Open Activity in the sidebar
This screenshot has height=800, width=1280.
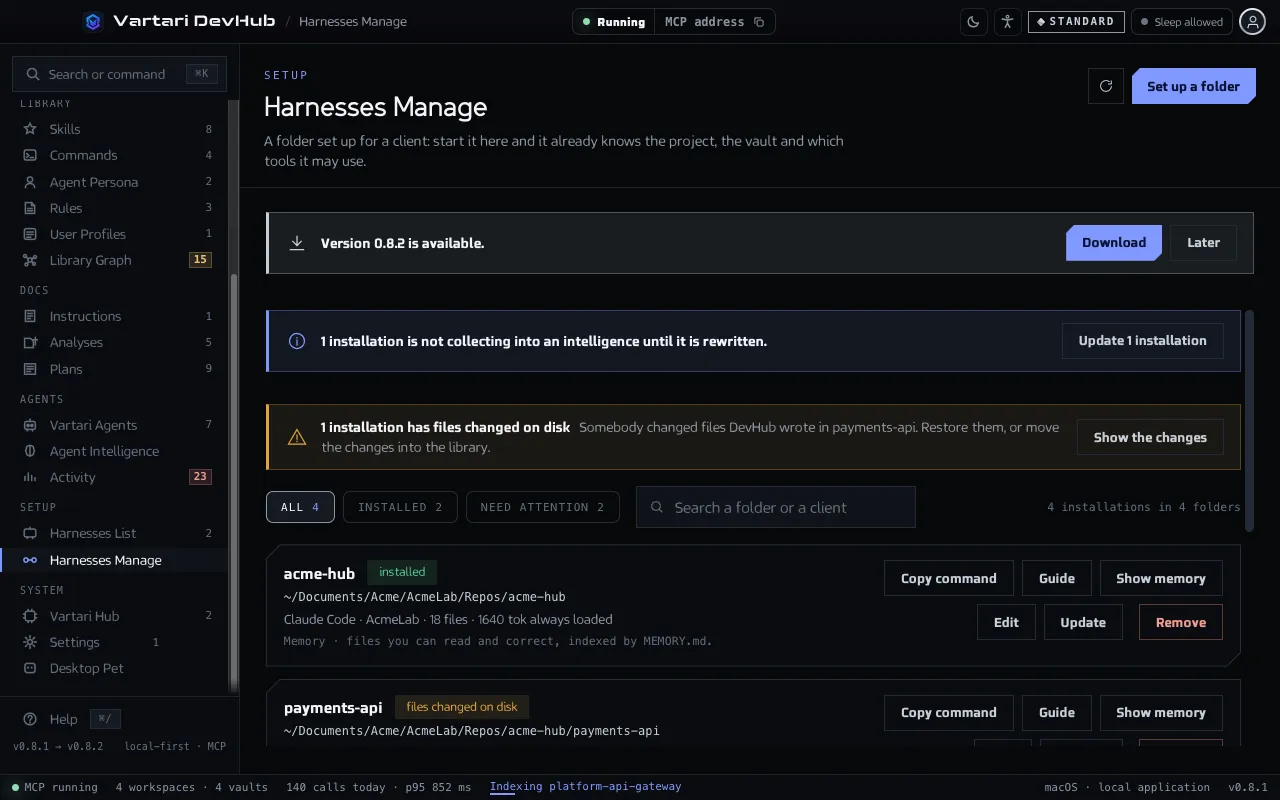point(118,477)
